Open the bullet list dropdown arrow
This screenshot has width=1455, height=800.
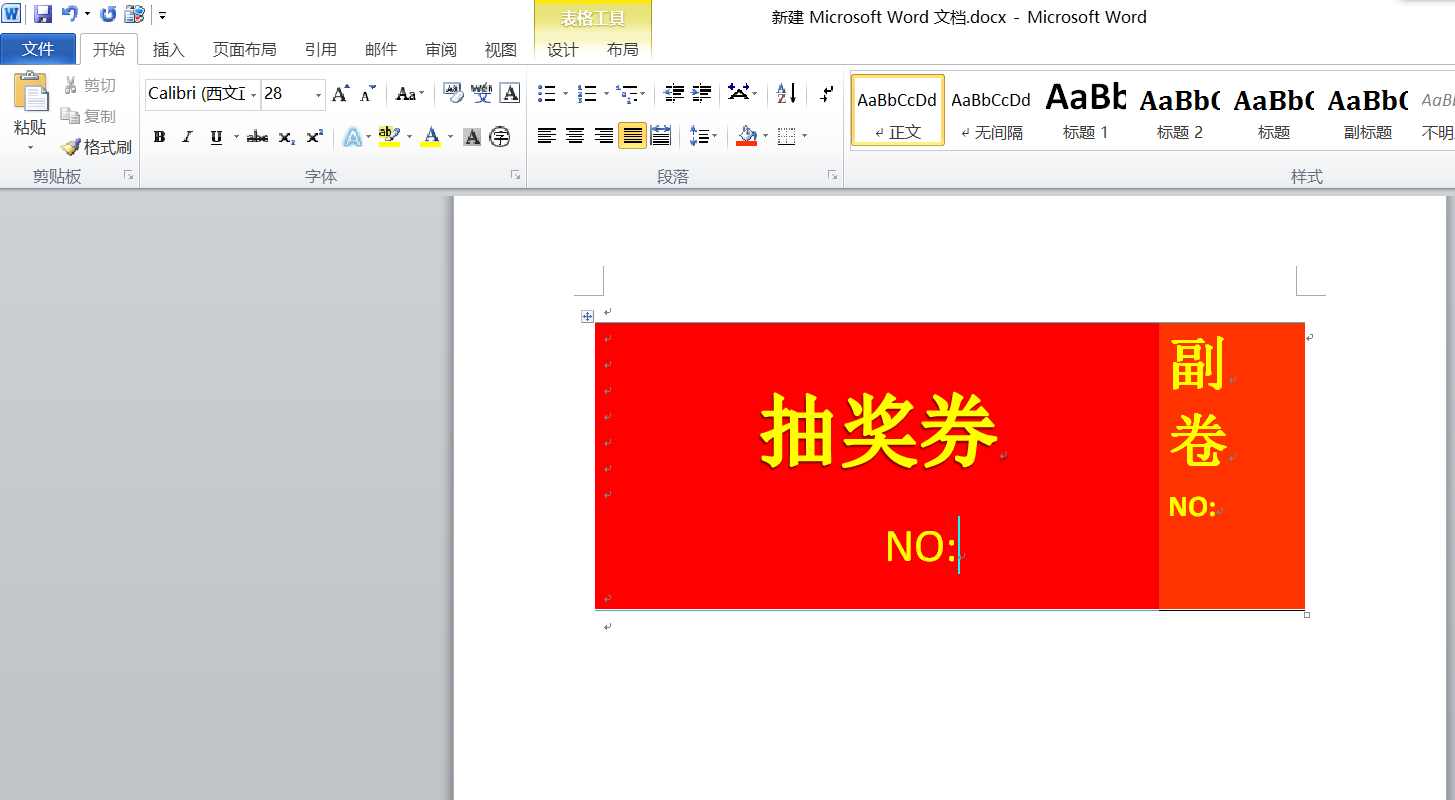[x=565, y=94]
